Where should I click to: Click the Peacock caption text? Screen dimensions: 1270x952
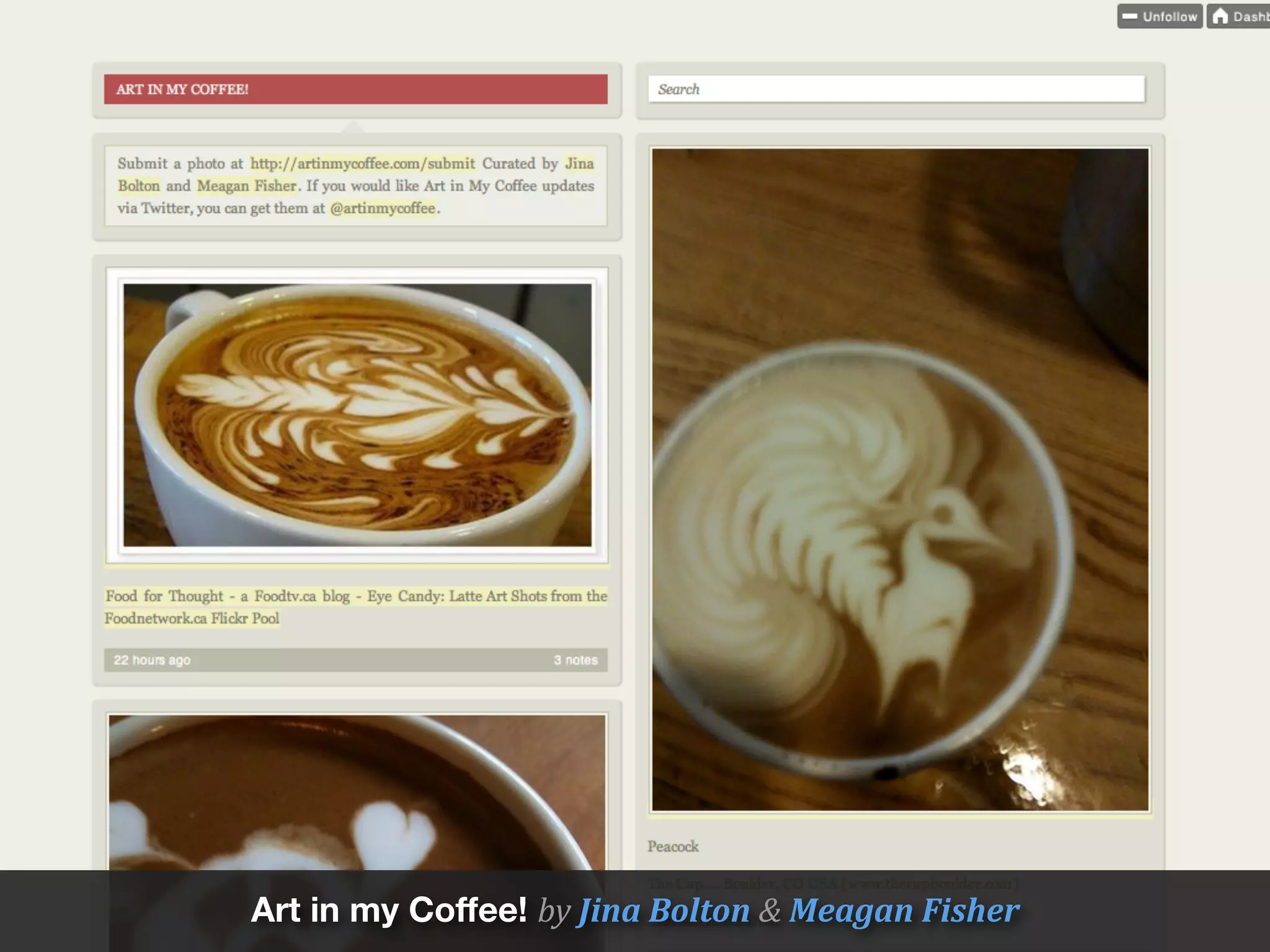tap(673, 847)
